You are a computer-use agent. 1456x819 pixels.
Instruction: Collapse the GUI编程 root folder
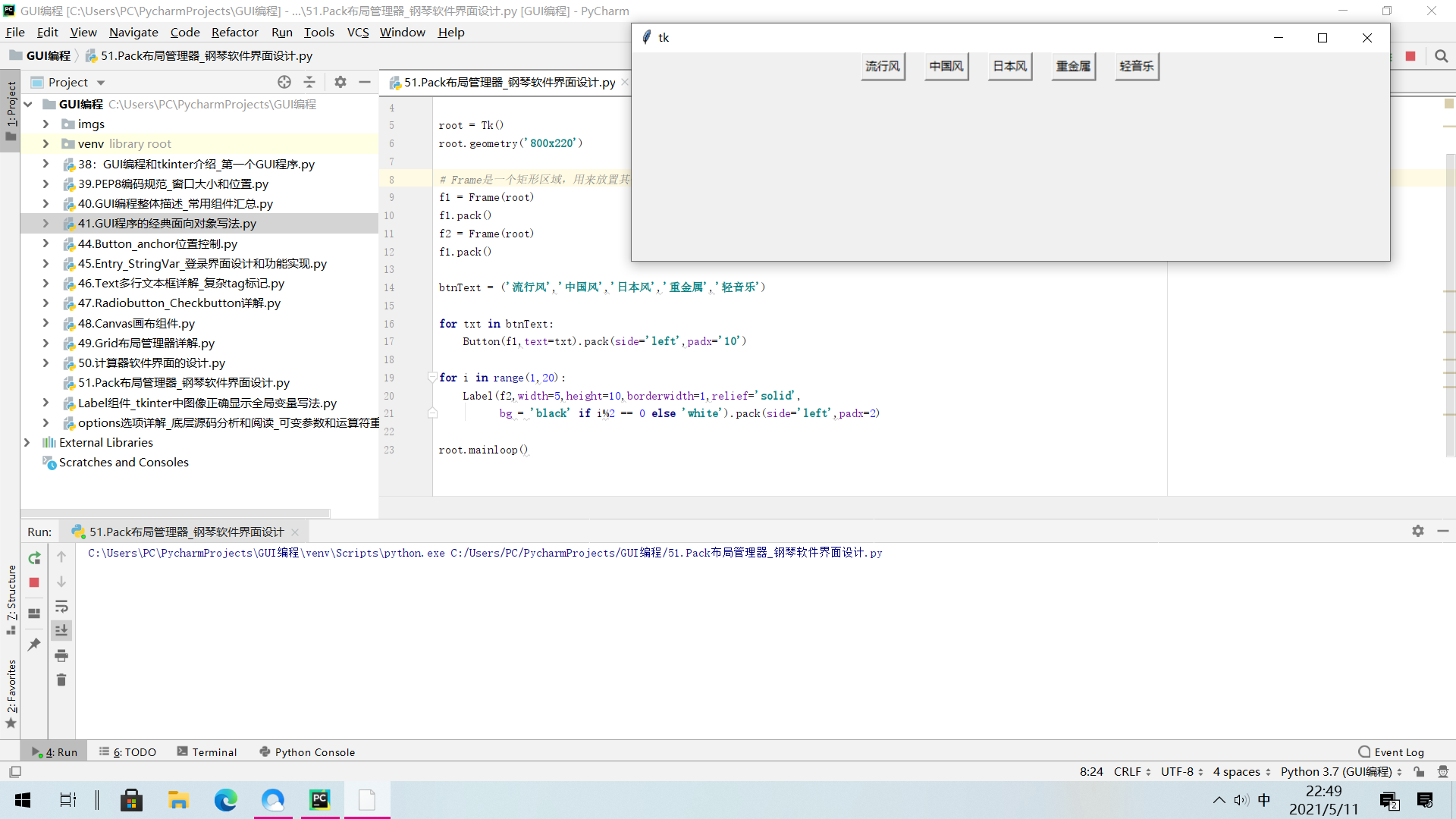tap(28, 104)
